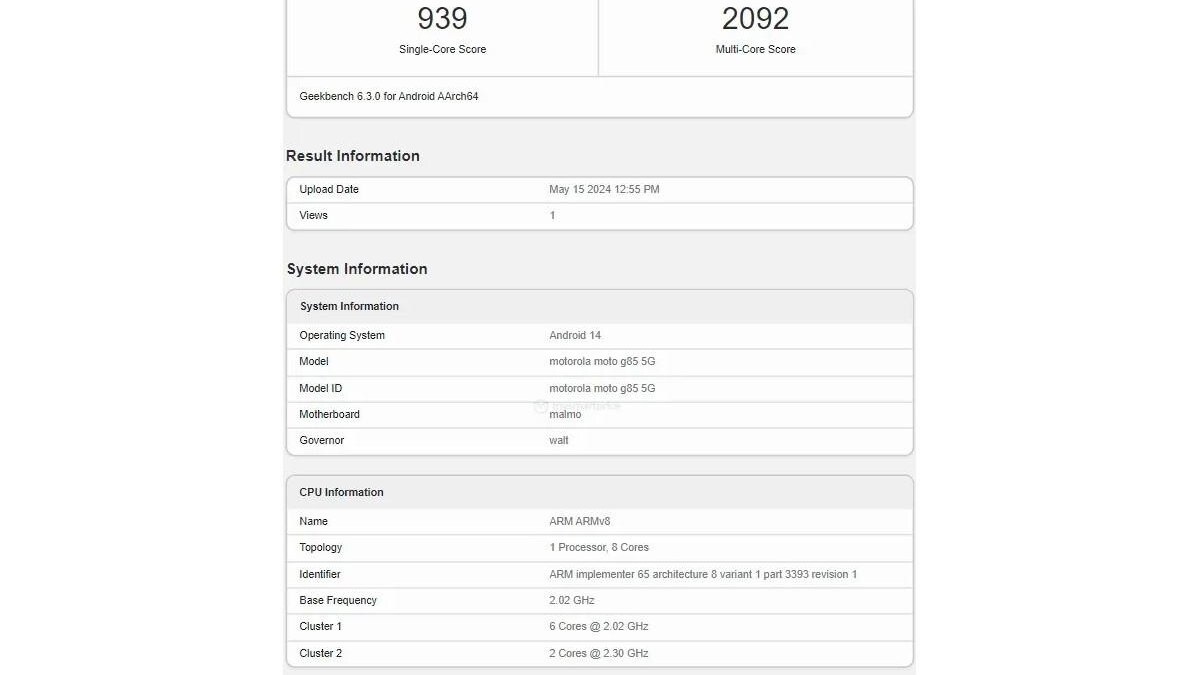Select the Multi-Core Score label
Screen dimensions: 1200x675
(755, 49)
